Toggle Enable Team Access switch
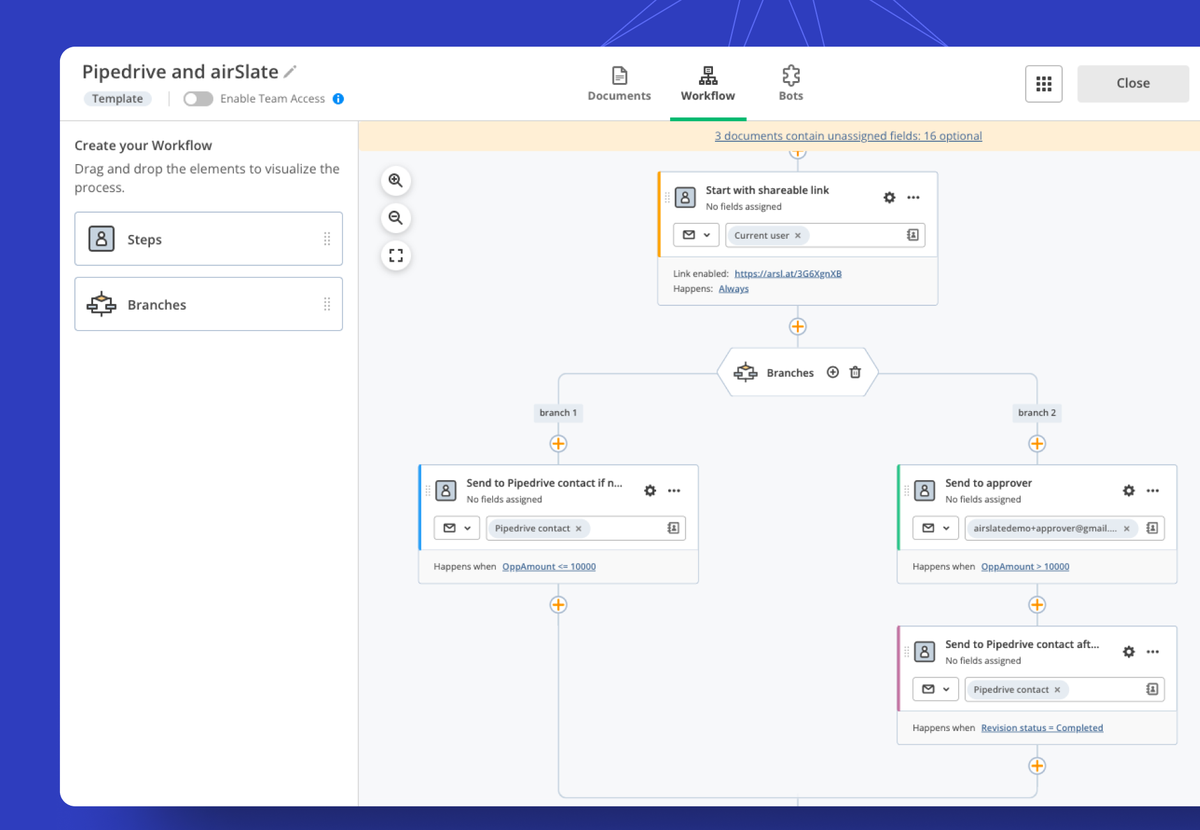This screenshot has height=830, width=1200. (x=198, y=99)
